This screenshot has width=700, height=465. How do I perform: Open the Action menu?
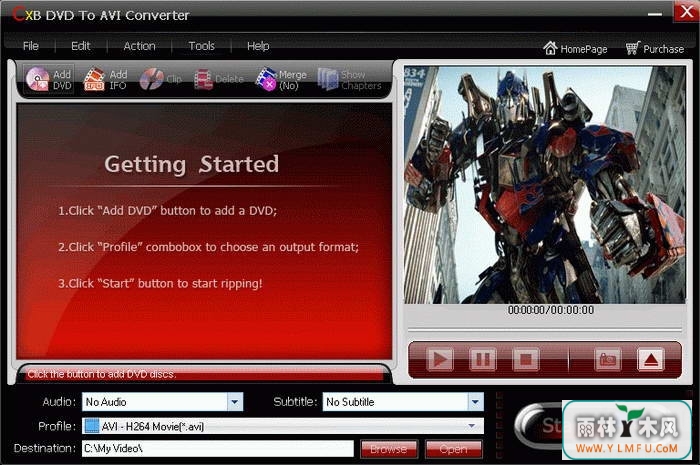click(140, 46)
